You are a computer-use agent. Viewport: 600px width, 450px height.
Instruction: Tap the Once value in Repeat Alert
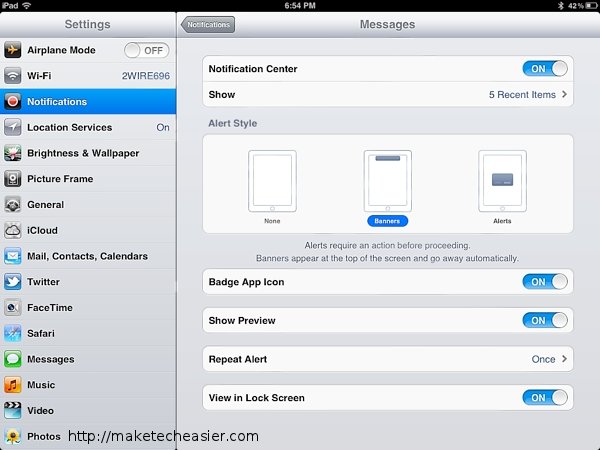tap(543, 359)
